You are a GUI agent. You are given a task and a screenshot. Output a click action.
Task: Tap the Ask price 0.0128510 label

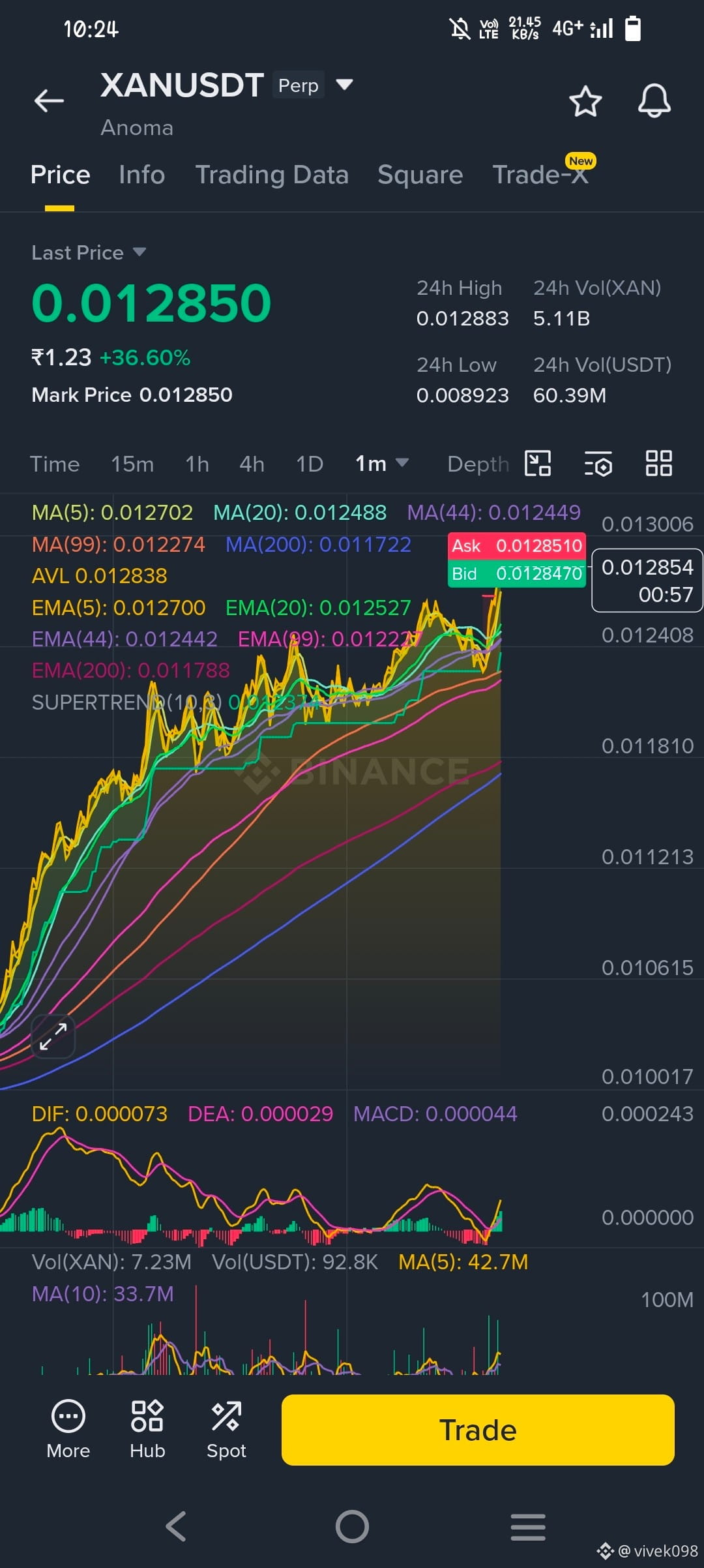click(517, 545)
